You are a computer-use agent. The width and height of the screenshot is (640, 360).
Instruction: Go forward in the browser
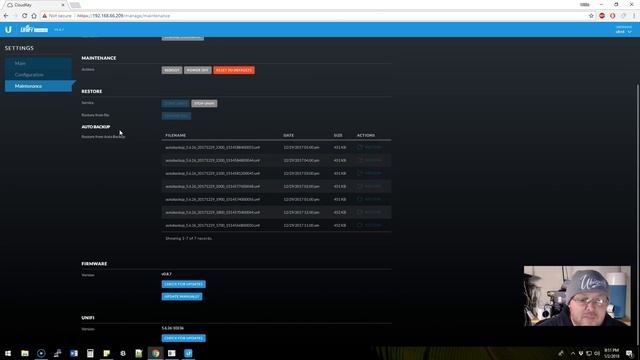point(15,16)
